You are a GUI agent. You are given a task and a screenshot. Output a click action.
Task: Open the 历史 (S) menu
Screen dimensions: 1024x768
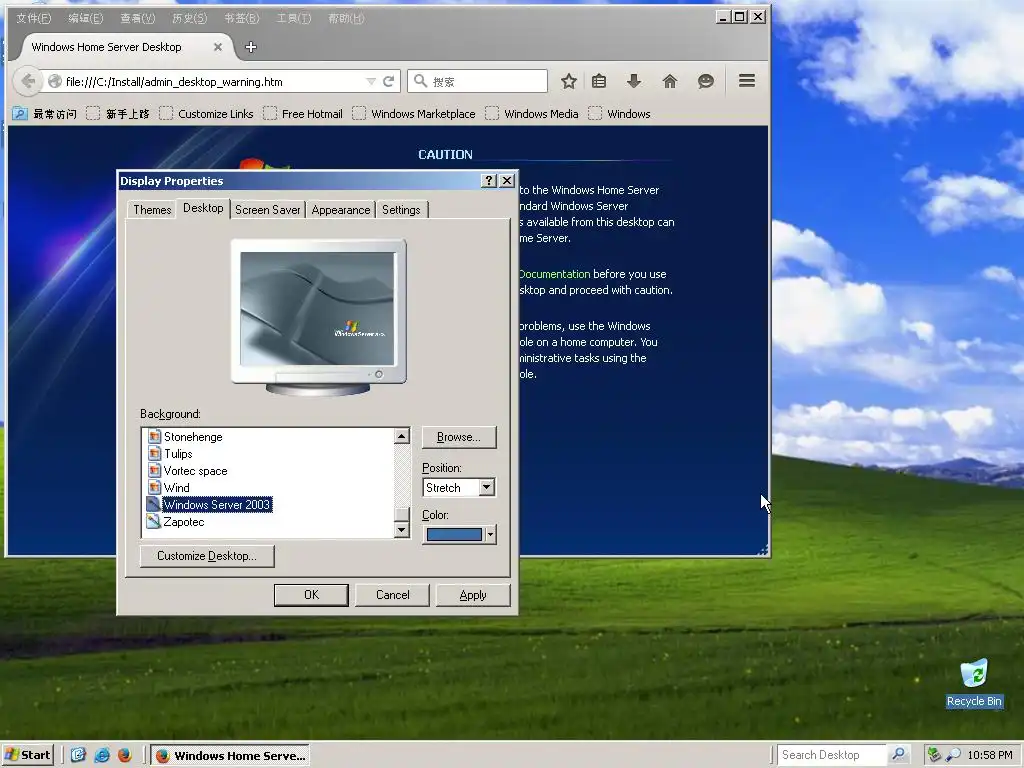click(x=189, y=18)
